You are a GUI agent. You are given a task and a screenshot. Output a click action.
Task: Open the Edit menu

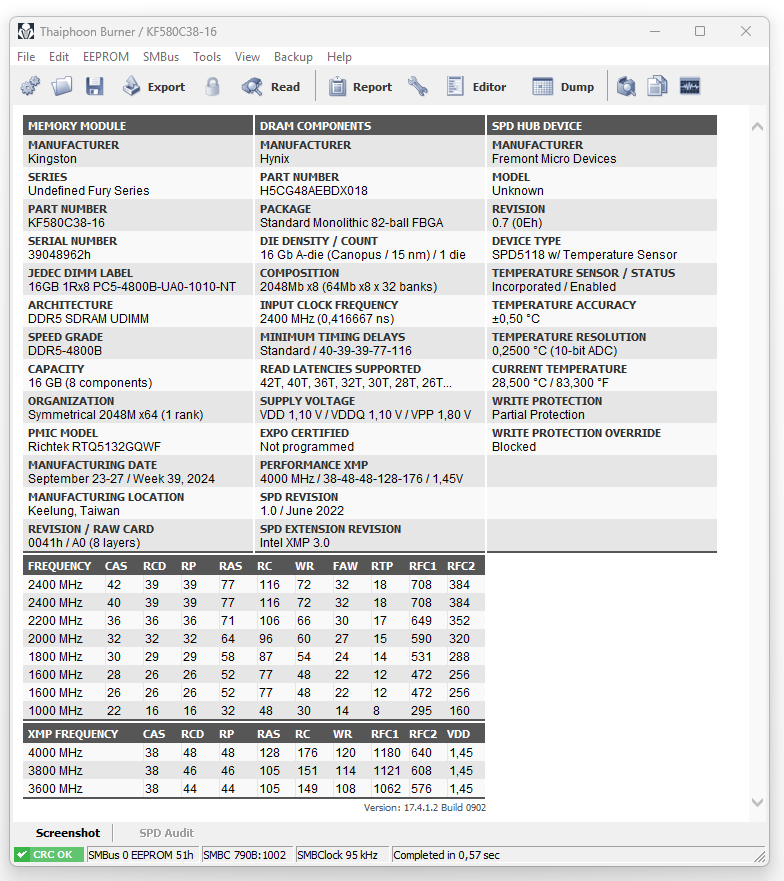click(58, 57)
